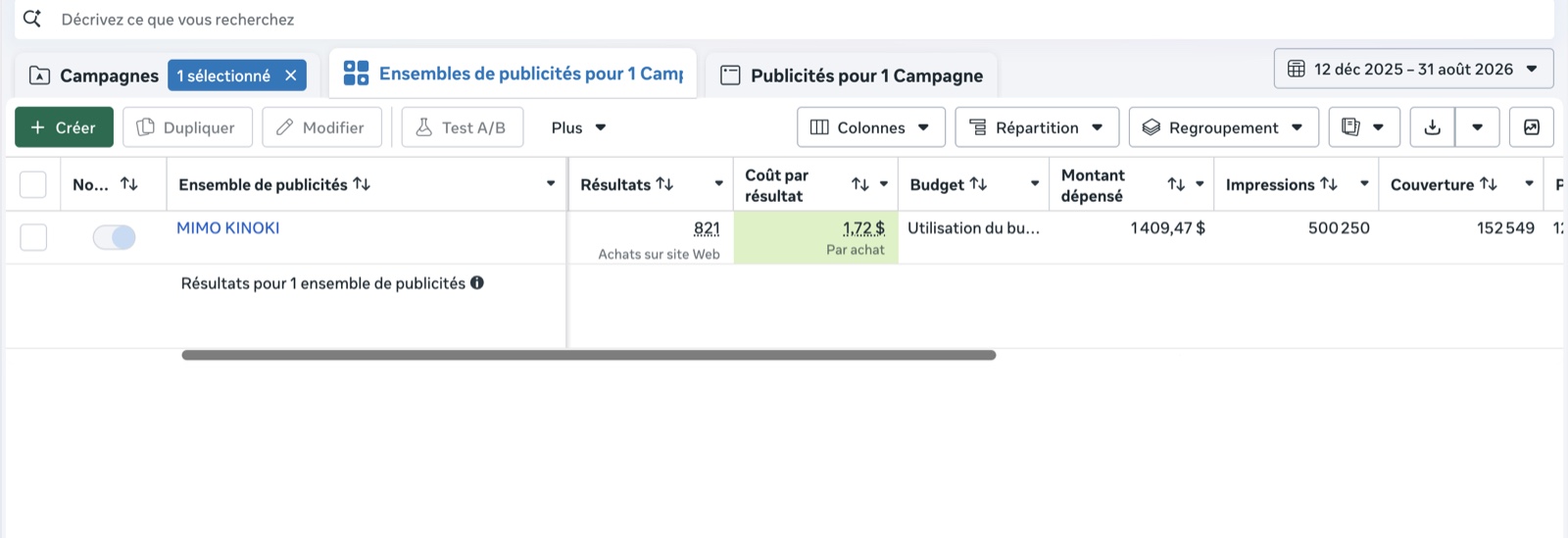
Task: Click the export download icon
Action: tap(1433, 127)
